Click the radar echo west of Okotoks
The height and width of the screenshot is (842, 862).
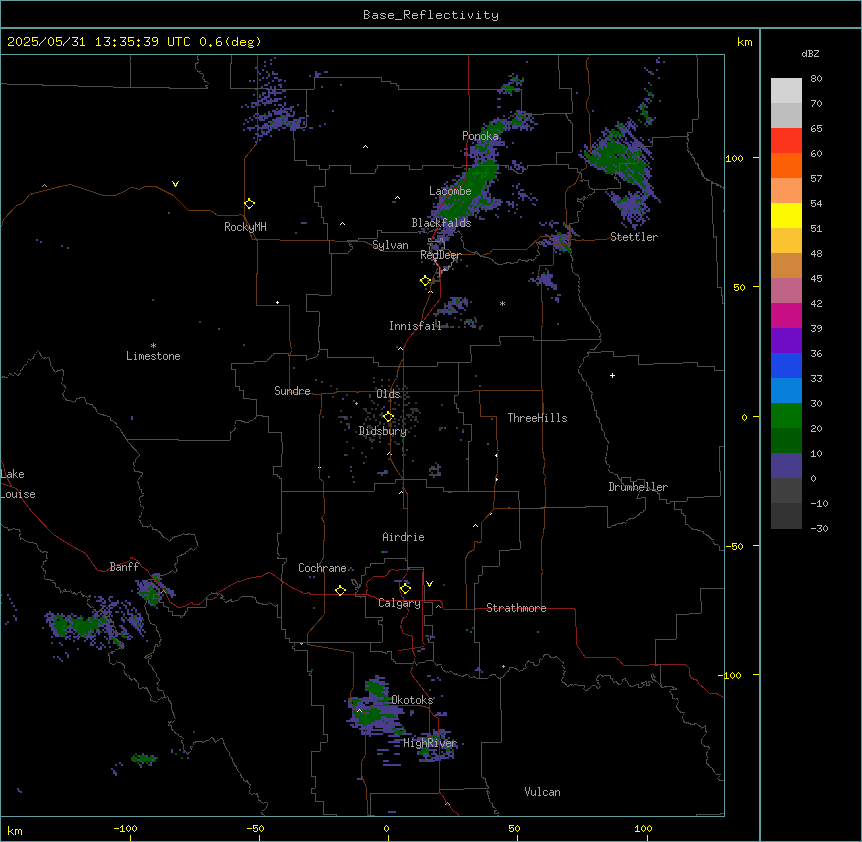[374, 707]
